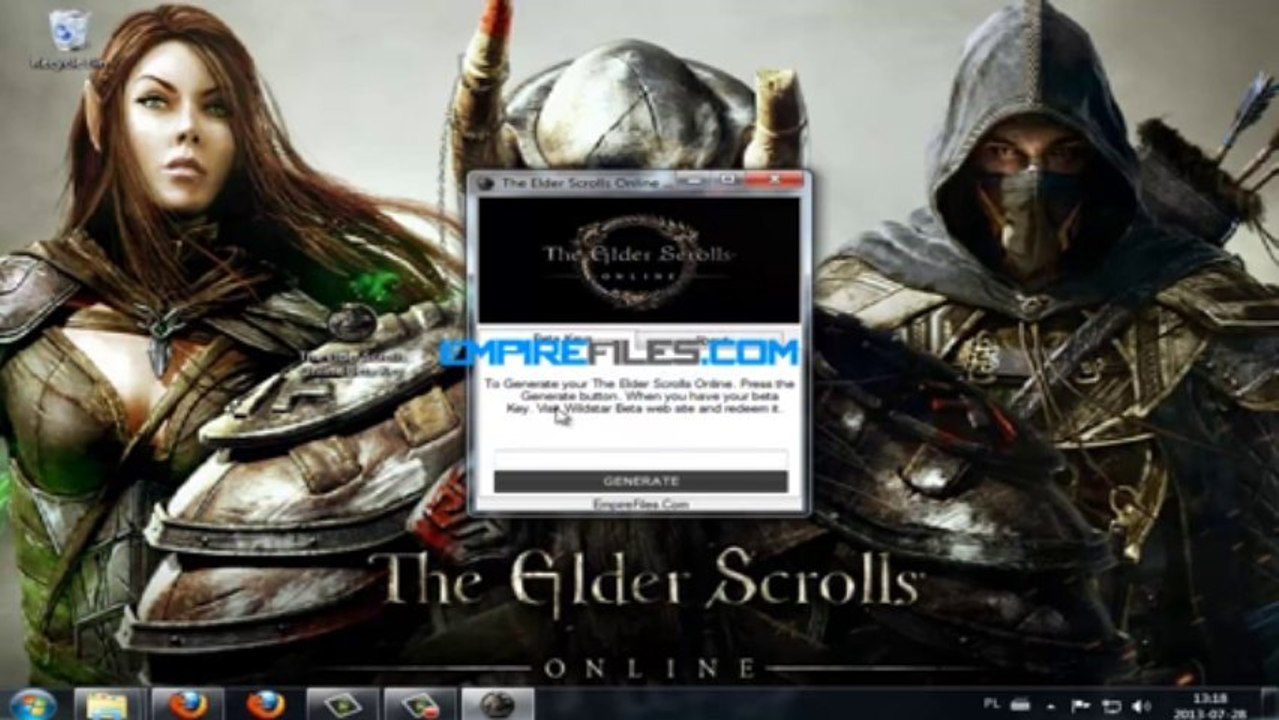Open the Firefox icon beside File Explorer
This screenshot has width=1279, height=720.
pos(187,704)
